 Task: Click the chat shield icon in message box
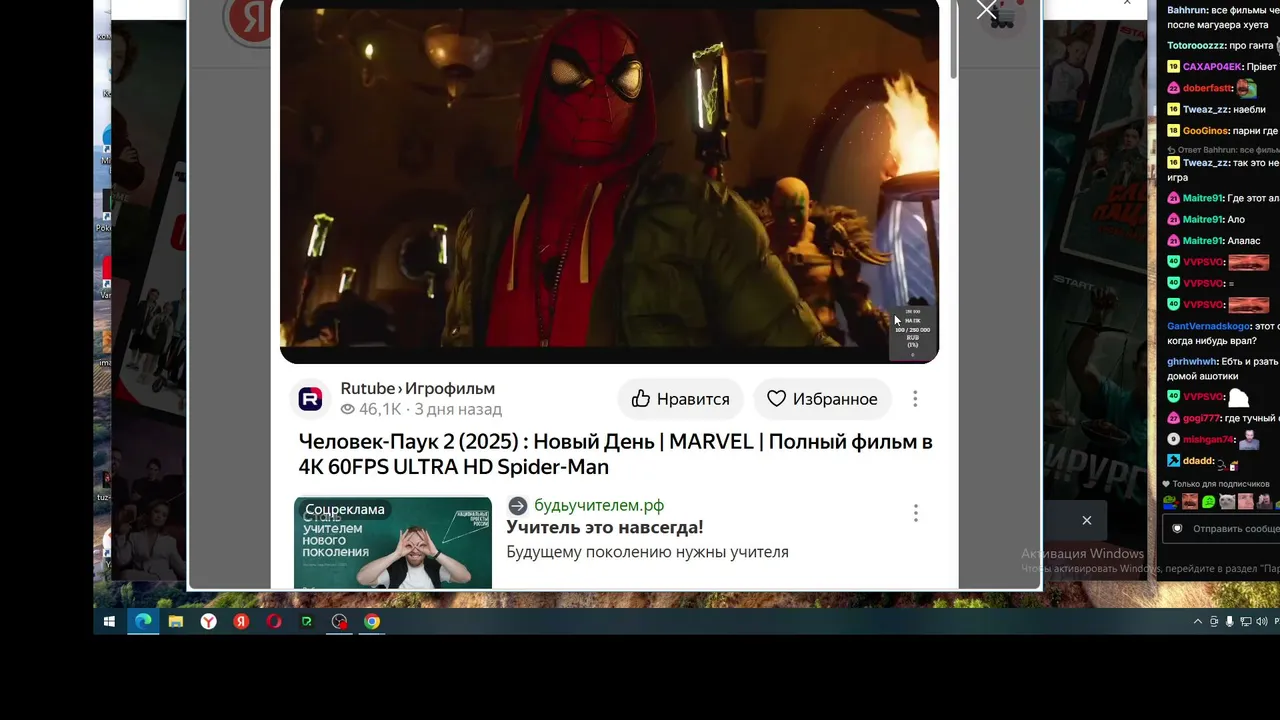(1177, 529)
